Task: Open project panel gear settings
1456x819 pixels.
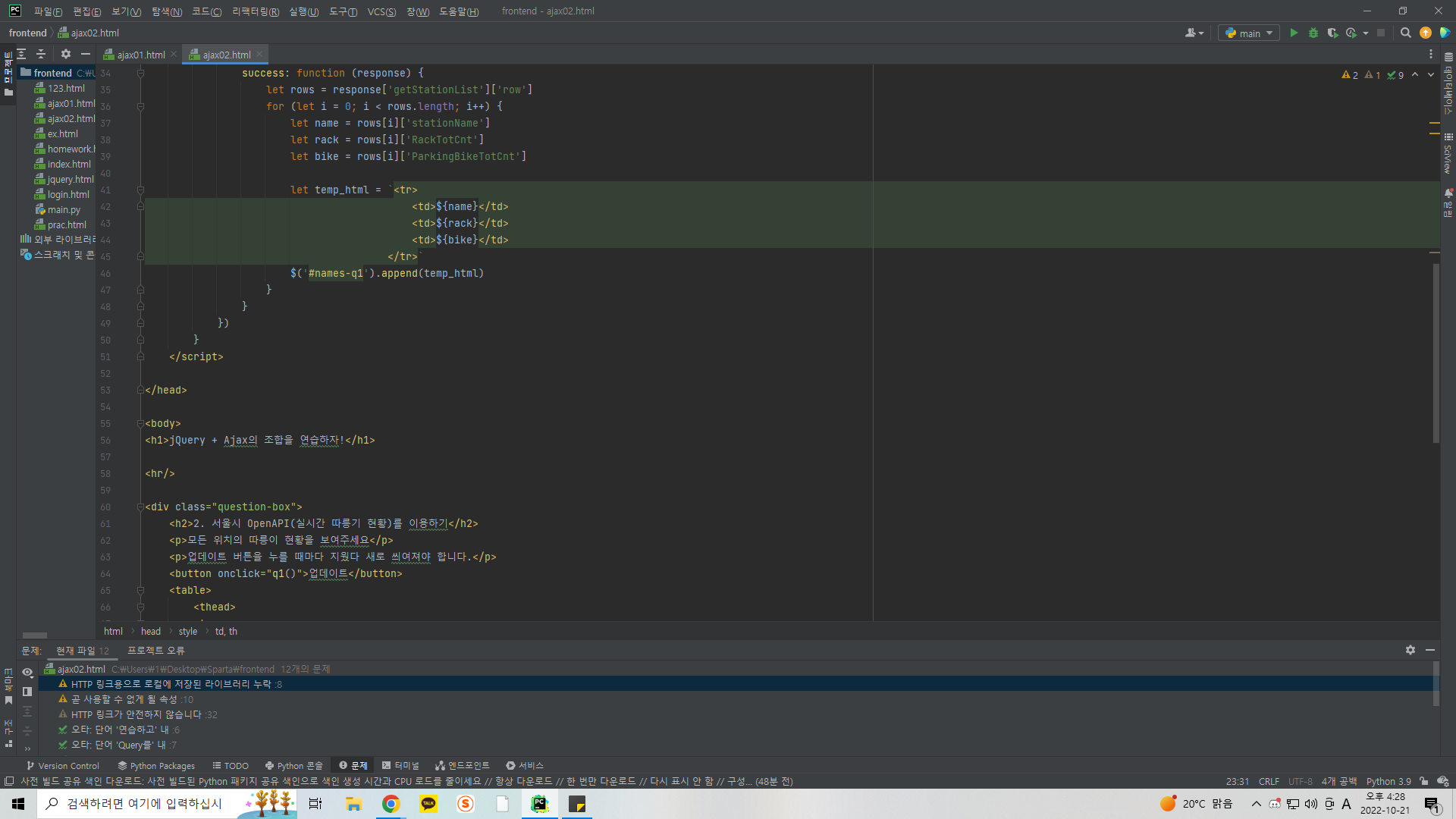Action: click(x=66, y=54)
